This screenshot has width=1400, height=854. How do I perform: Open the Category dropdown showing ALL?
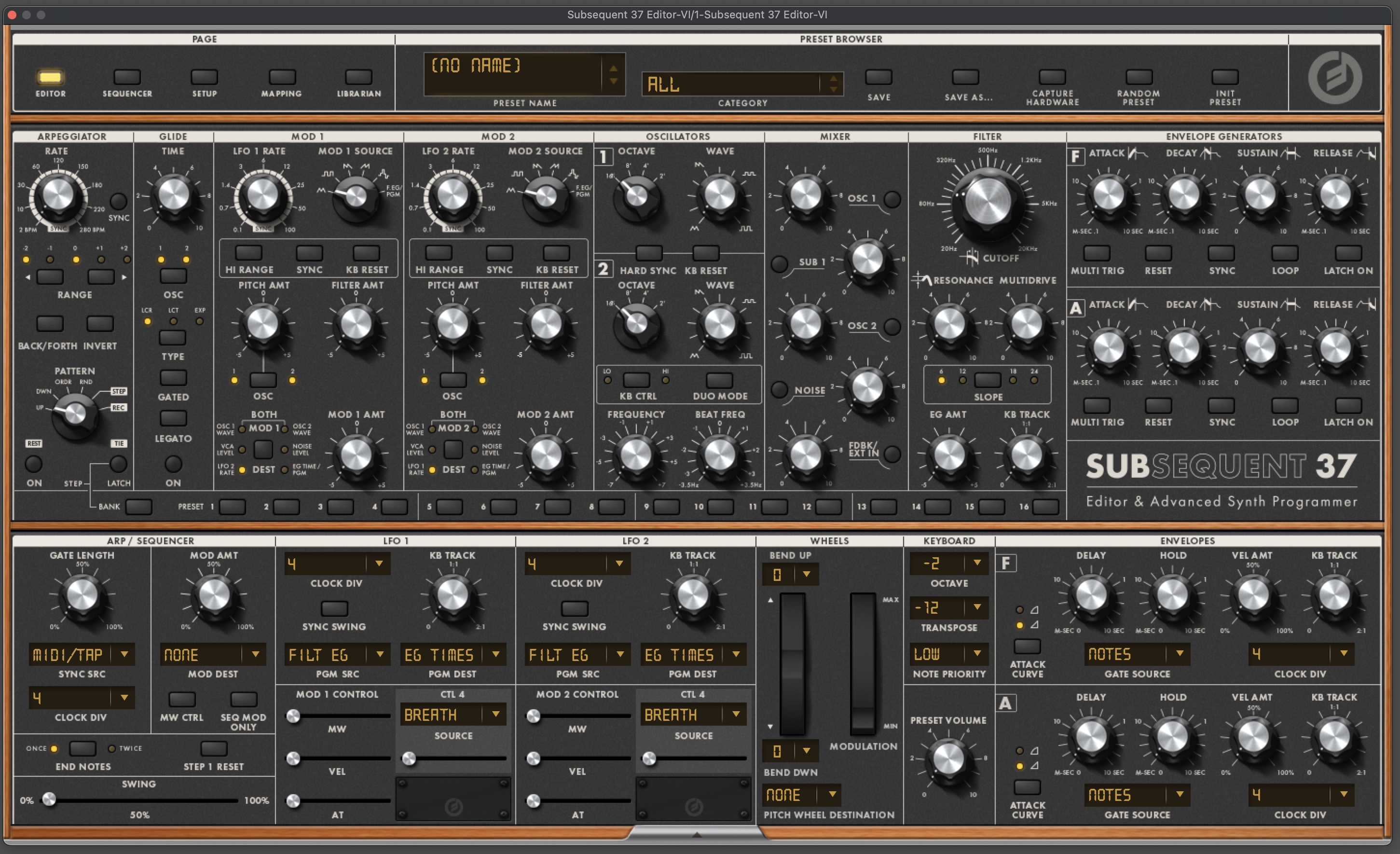coord(741,84)
